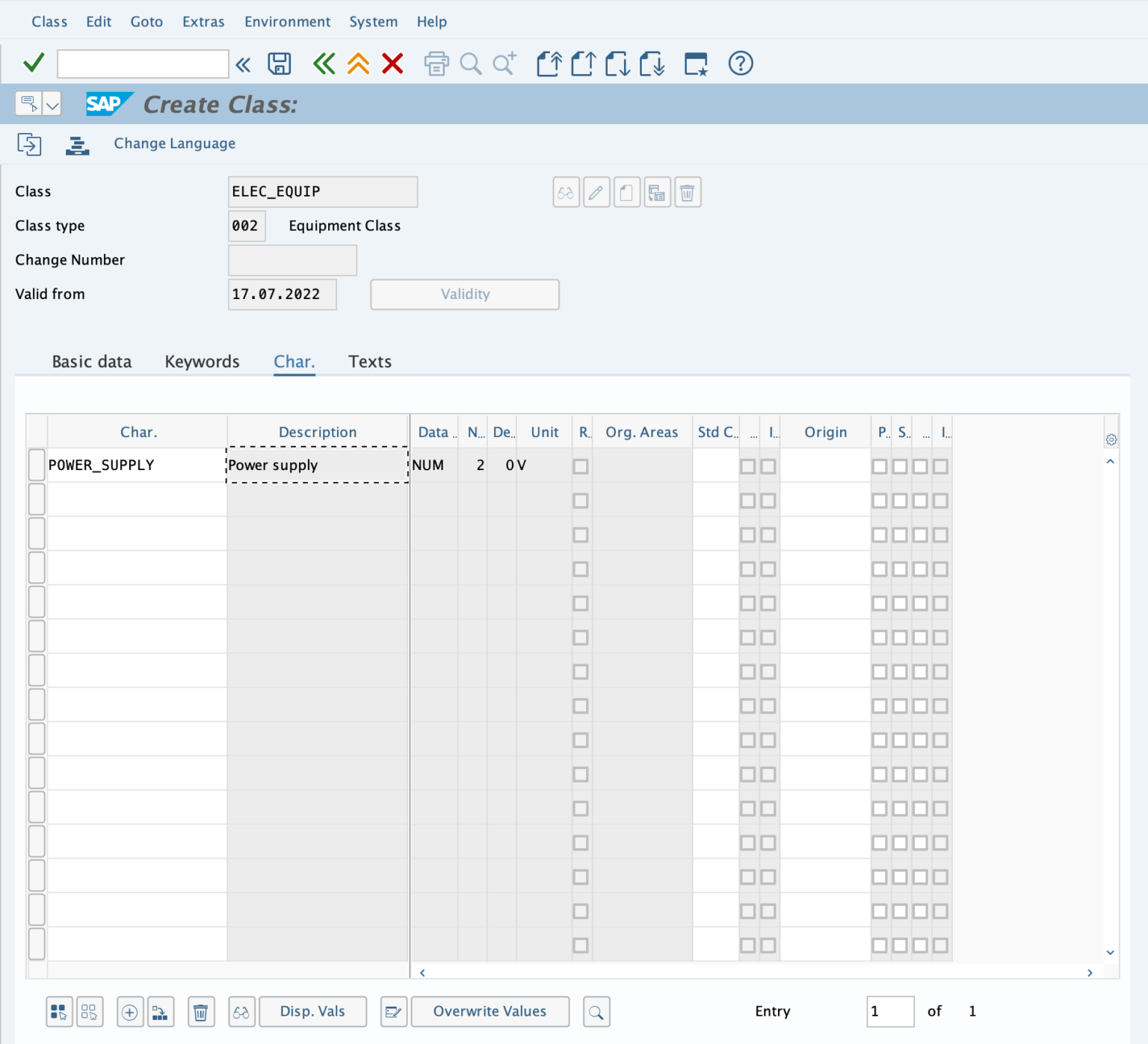Click the Change Language link

(174, 143)
